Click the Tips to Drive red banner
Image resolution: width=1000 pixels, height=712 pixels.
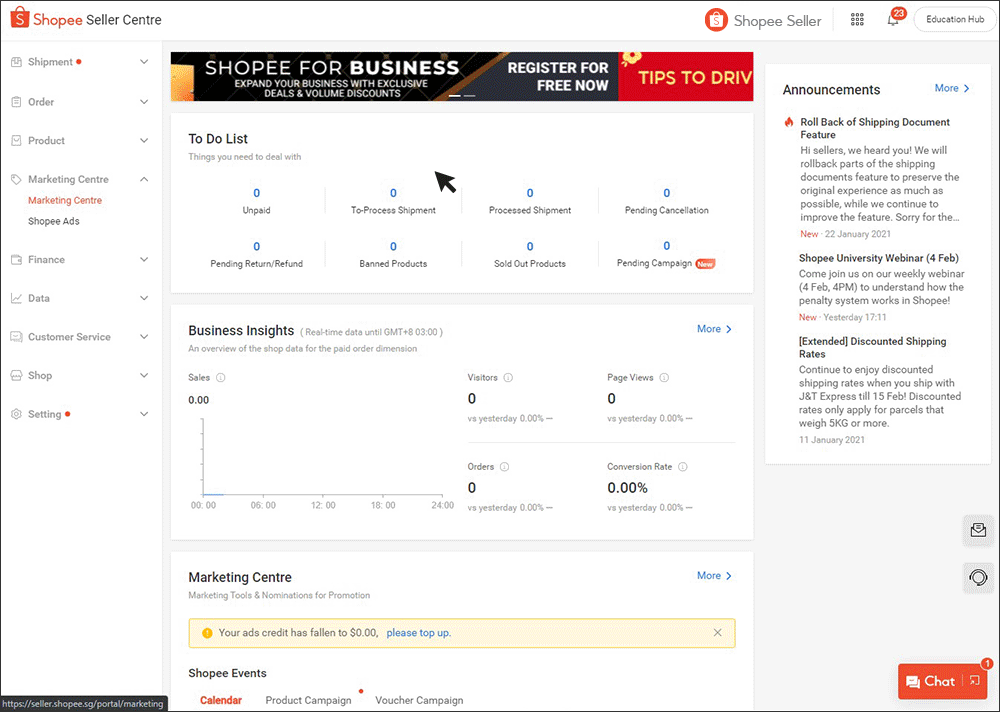click(x=686, y=77)
